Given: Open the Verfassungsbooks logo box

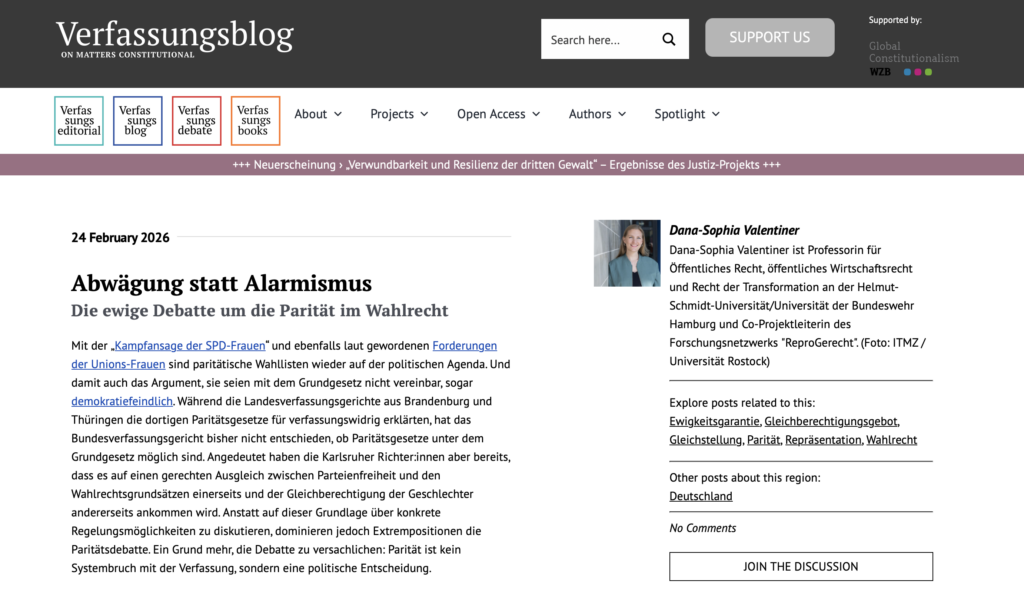Looking at the screenshot, I should pos(255,121).
